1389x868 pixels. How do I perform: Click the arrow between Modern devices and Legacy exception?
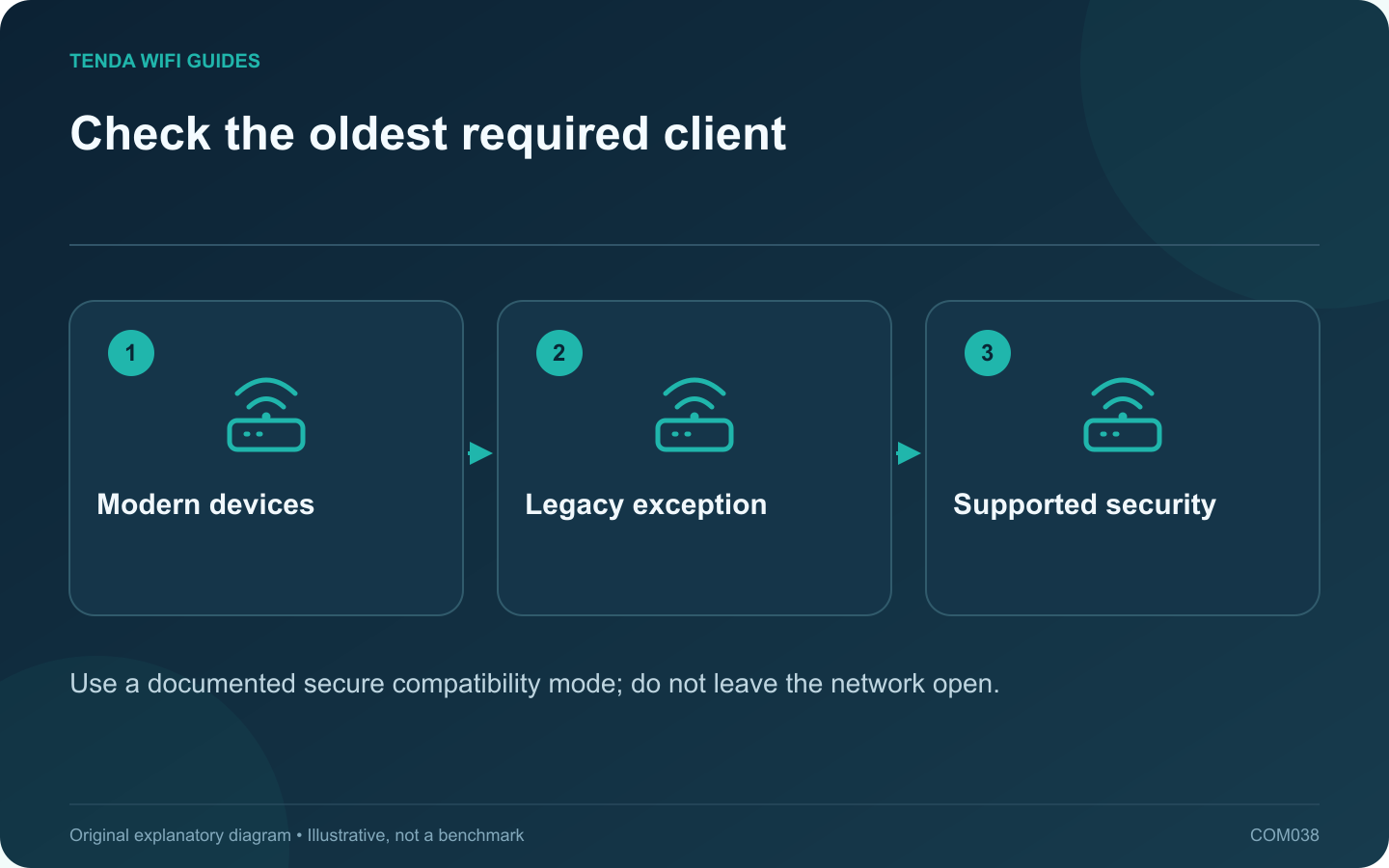480,453
